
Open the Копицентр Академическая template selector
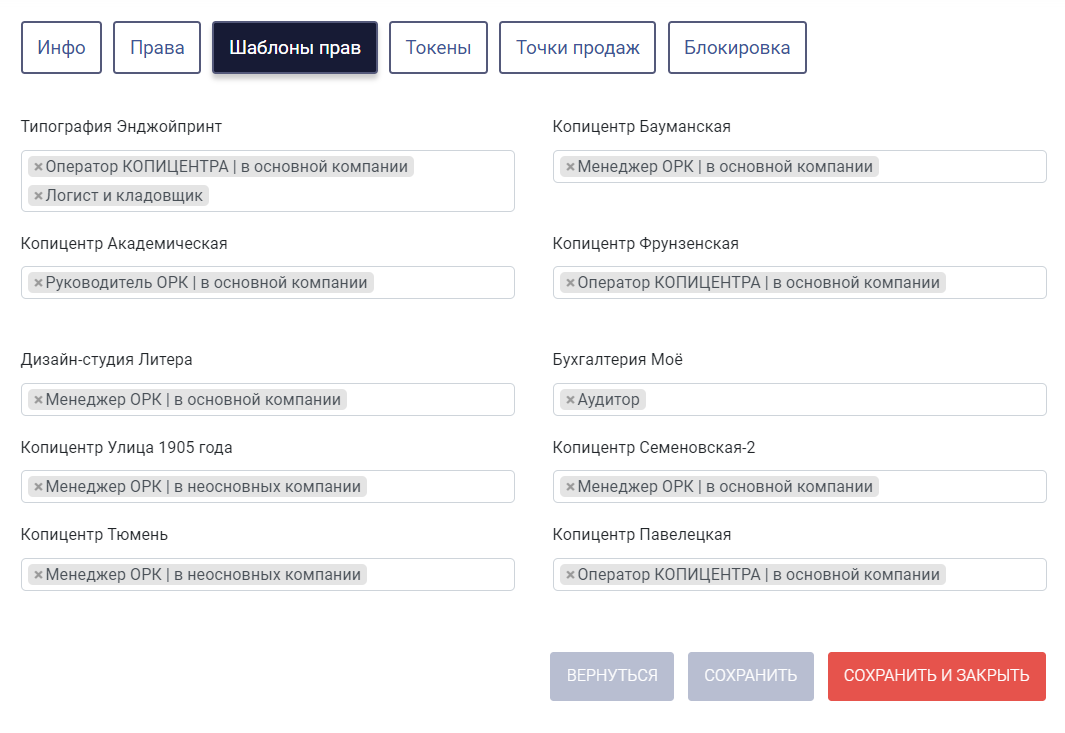pyautogui.click(x=268, y=283)
